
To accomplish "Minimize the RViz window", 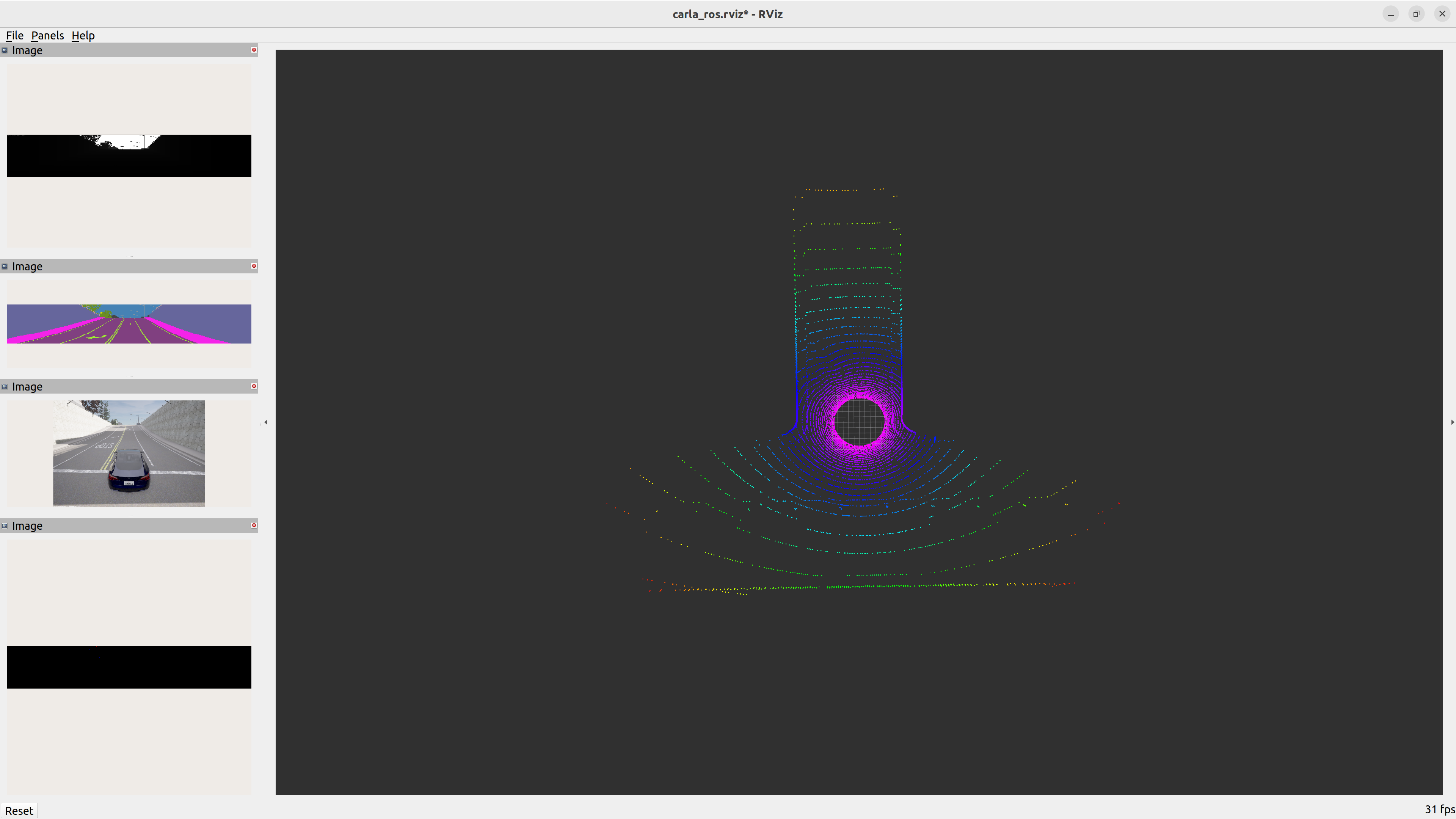I will point(1391,14).
